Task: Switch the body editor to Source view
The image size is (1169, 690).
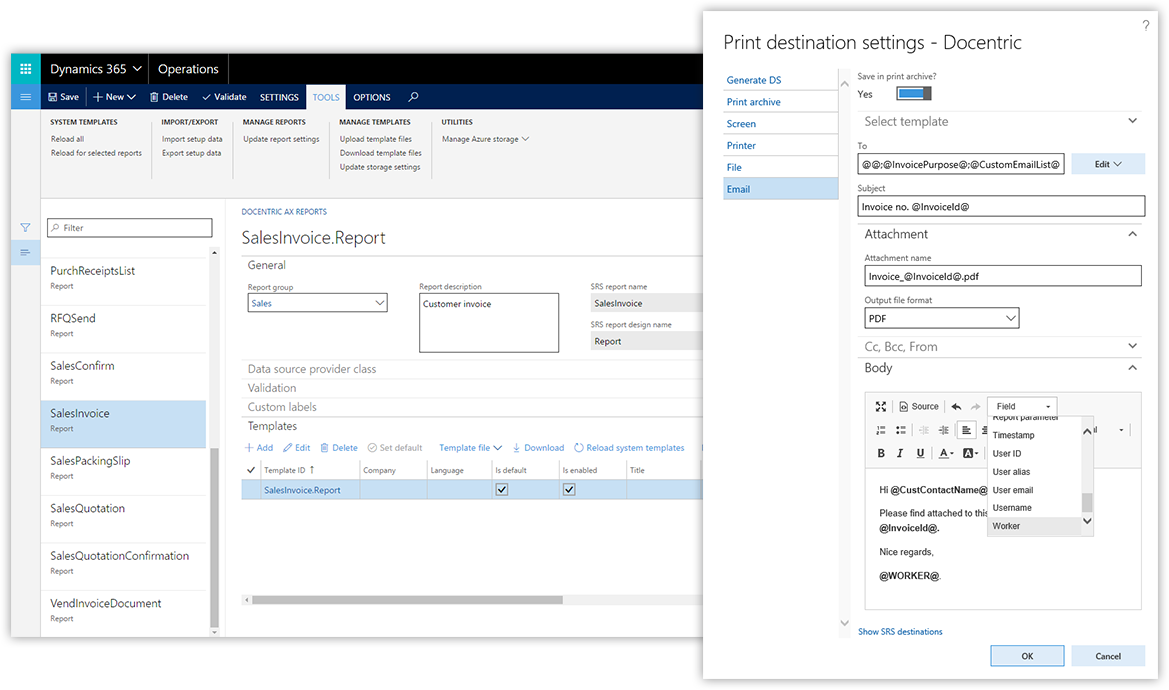Action: point(918,406)
